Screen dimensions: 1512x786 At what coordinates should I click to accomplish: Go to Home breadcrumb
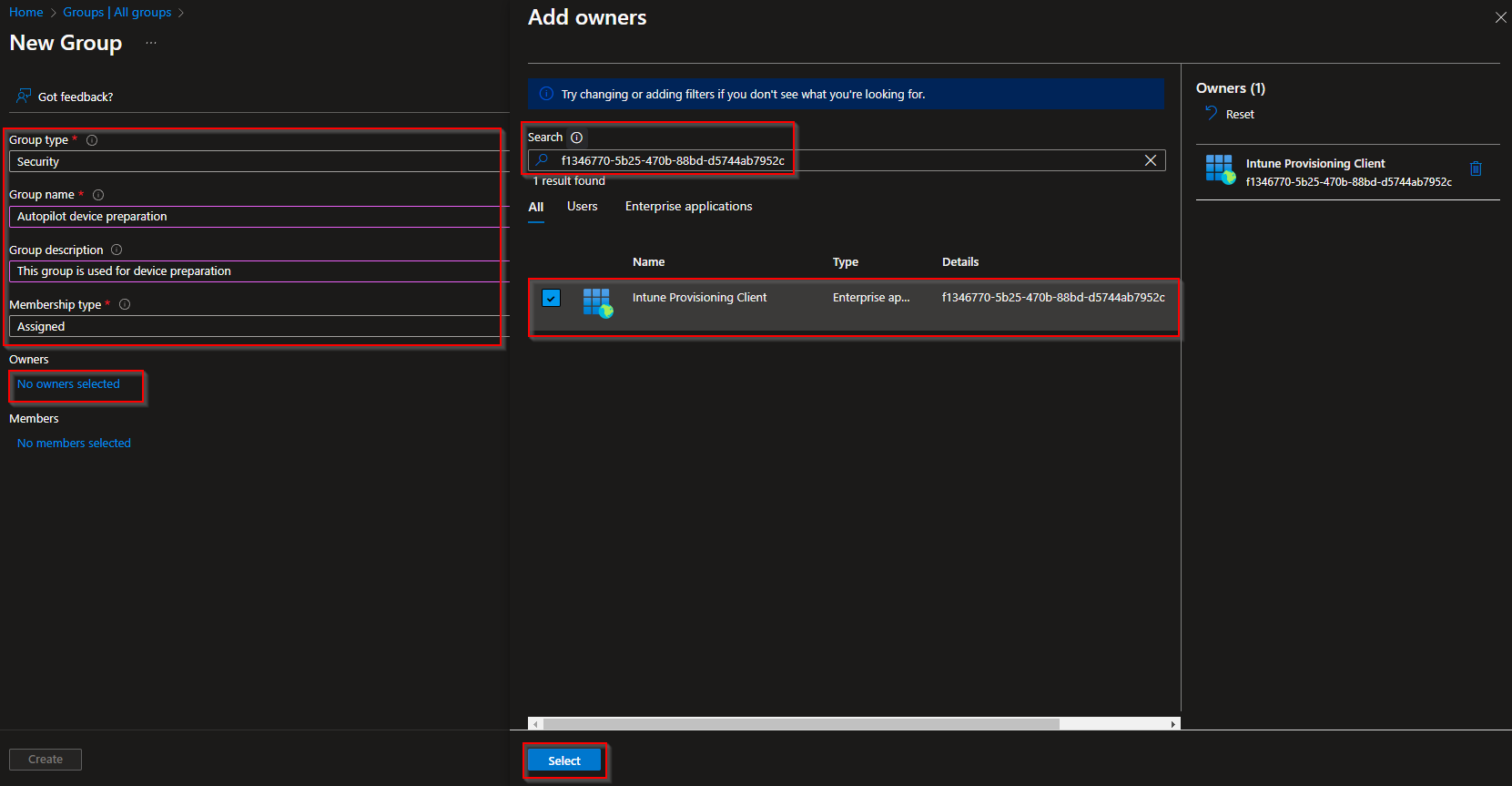click(26, 12)
